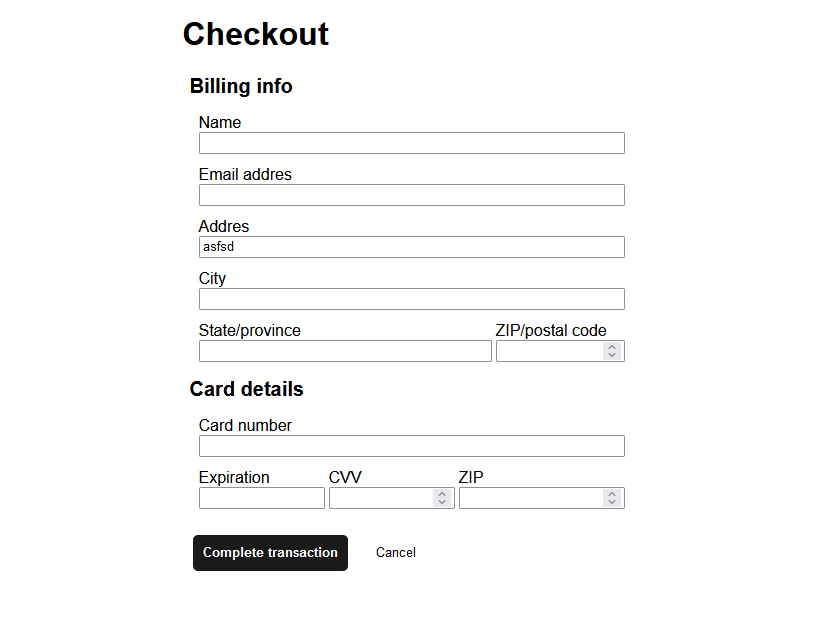
Task: Click the Card number label text
Action: [245, 425]
